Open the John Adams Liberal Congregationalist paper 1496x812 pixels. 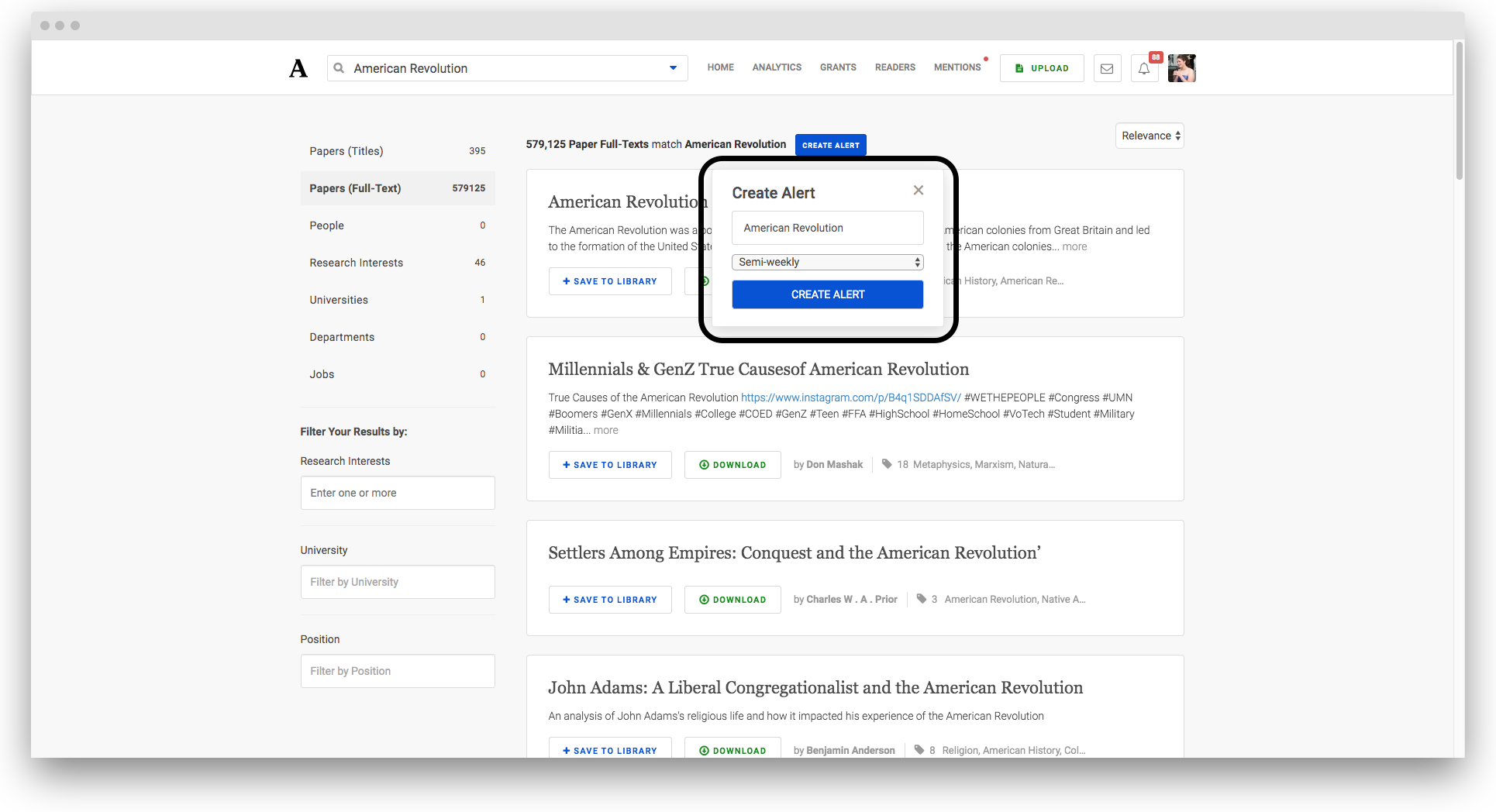point(815,688)
